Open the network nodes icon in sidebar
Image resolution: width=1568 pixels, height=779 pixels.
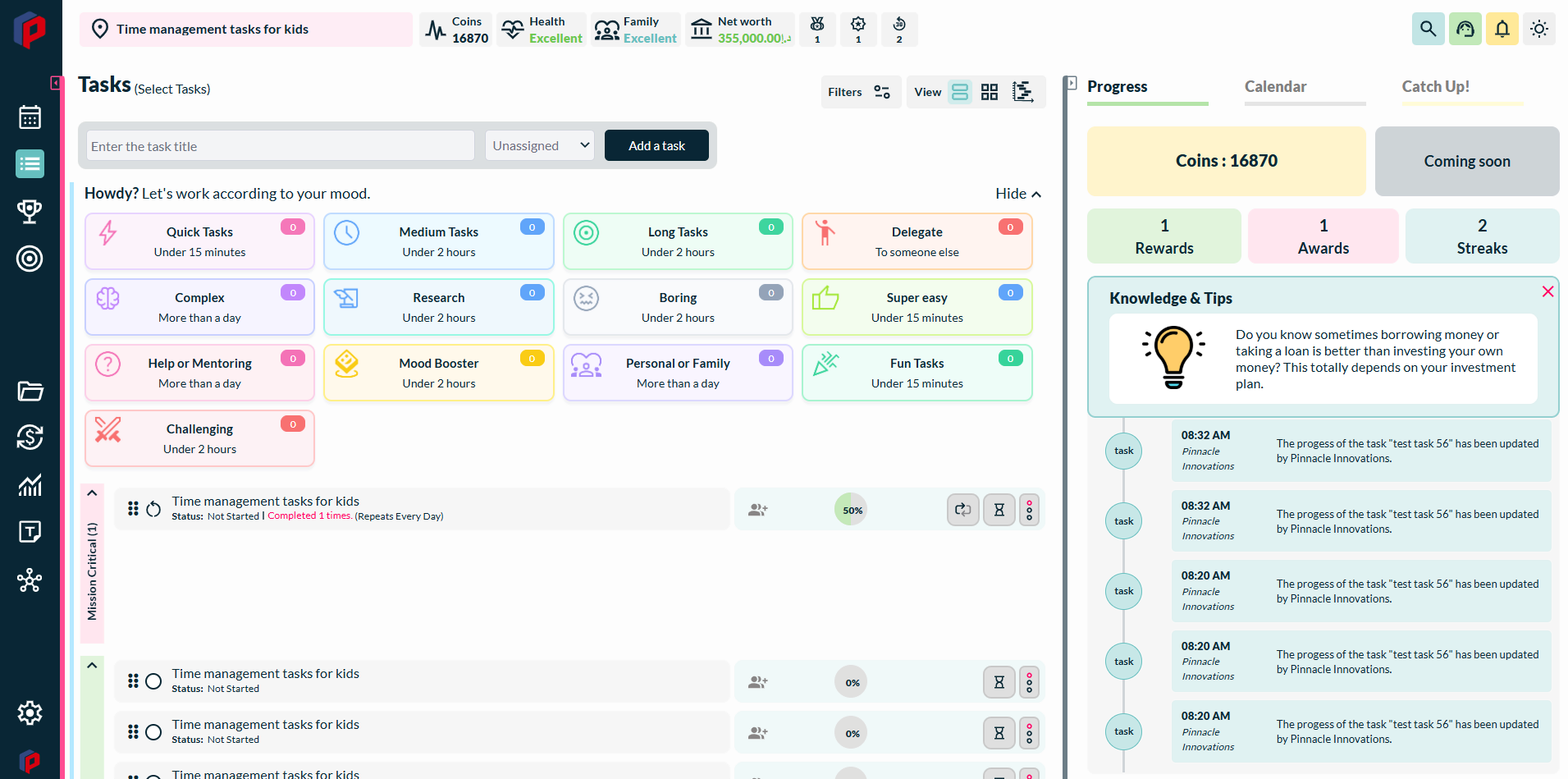point(30,580)
